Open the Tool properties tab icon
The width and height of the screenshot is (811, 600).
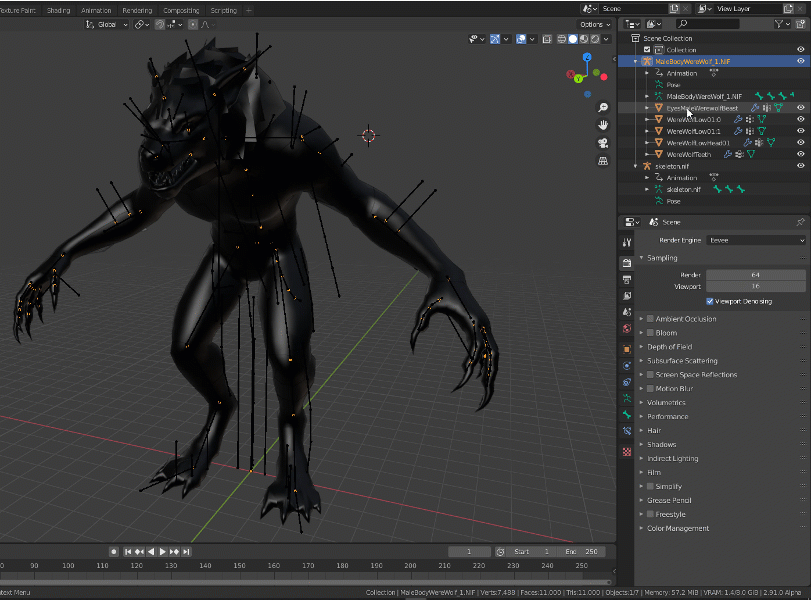click(x=627, y=242)
